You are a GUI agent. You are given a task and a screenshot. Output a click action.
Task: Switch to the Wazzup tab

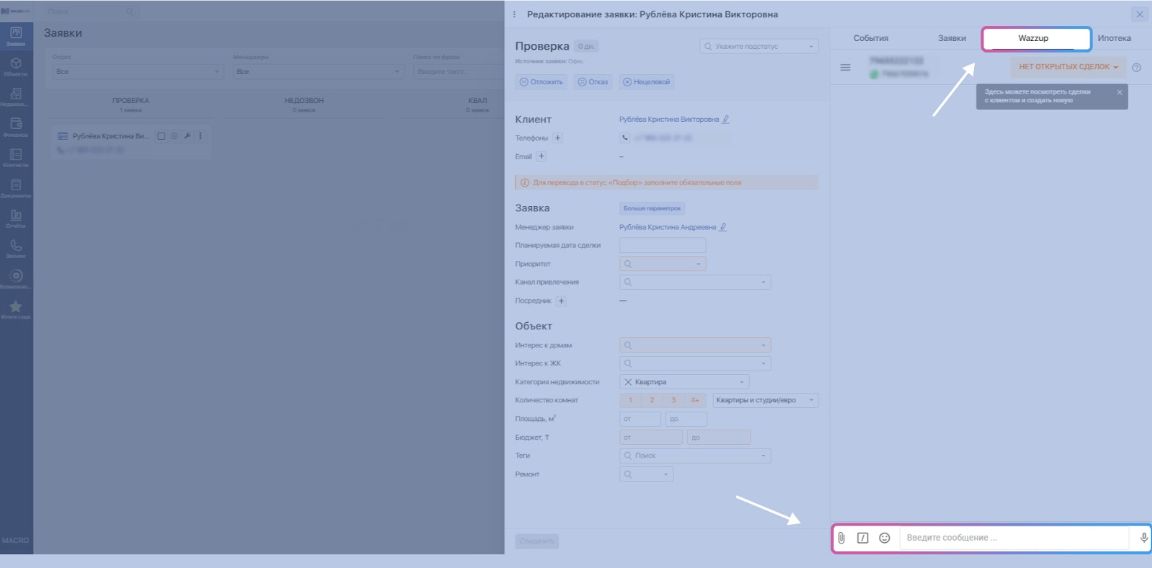point(1036,38)
